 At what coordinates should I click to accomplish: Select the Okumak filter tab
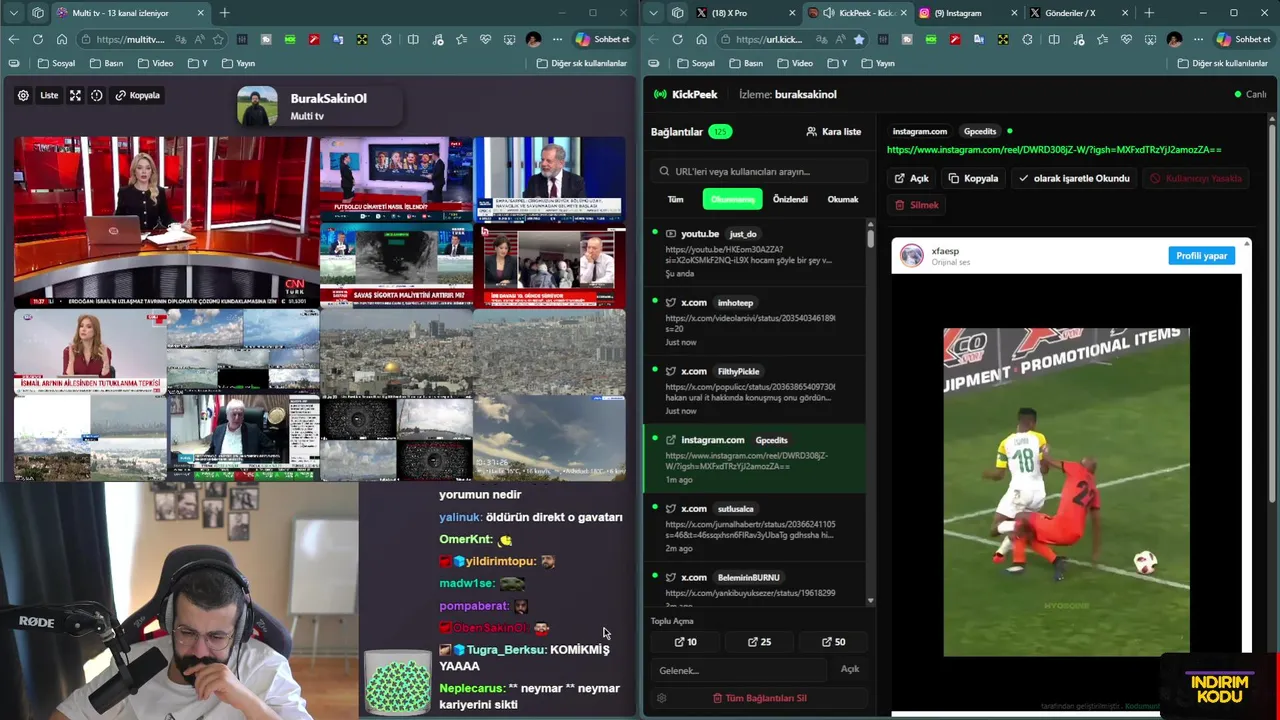(843, 199)
